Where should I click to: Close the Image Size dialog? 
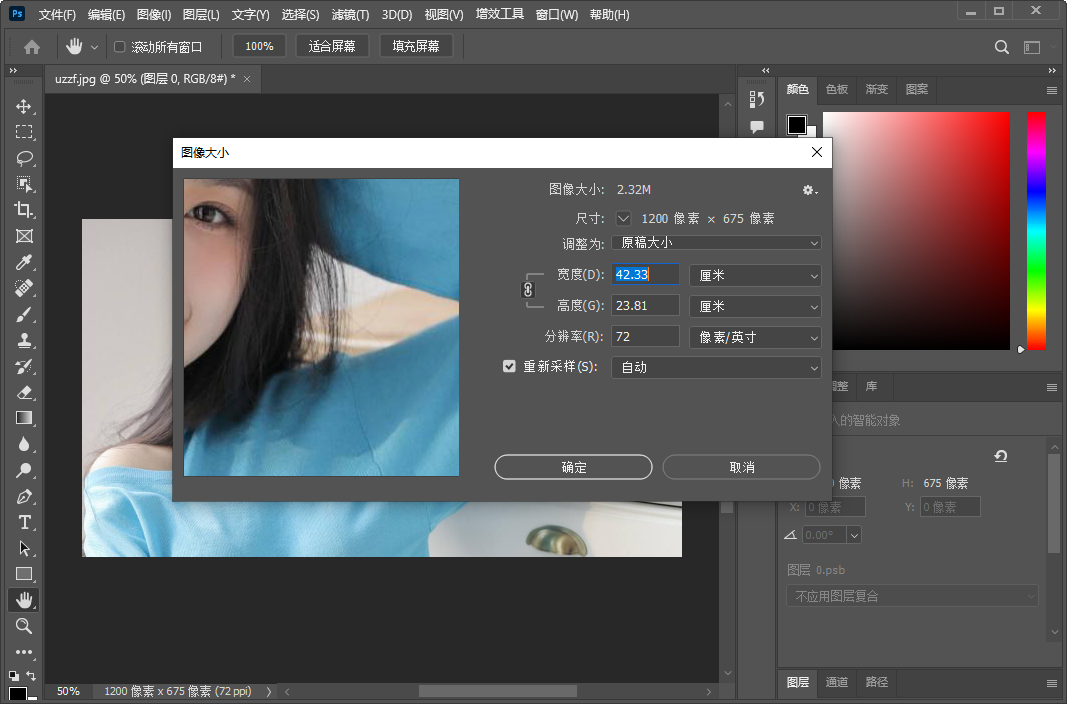tap(817, 152)
